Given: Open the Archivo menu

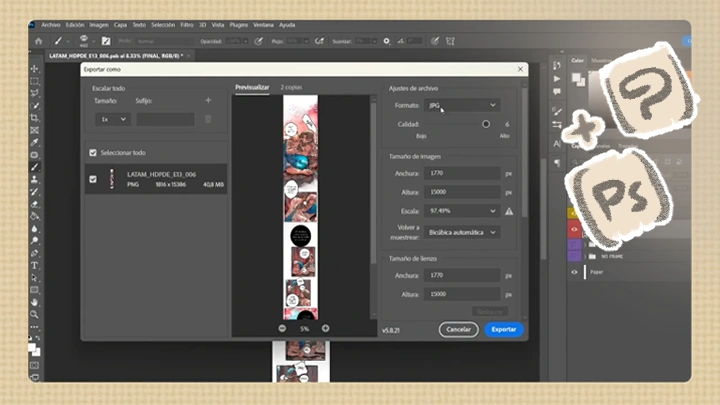Looking at the screenshot, I should tap(51, 25).
